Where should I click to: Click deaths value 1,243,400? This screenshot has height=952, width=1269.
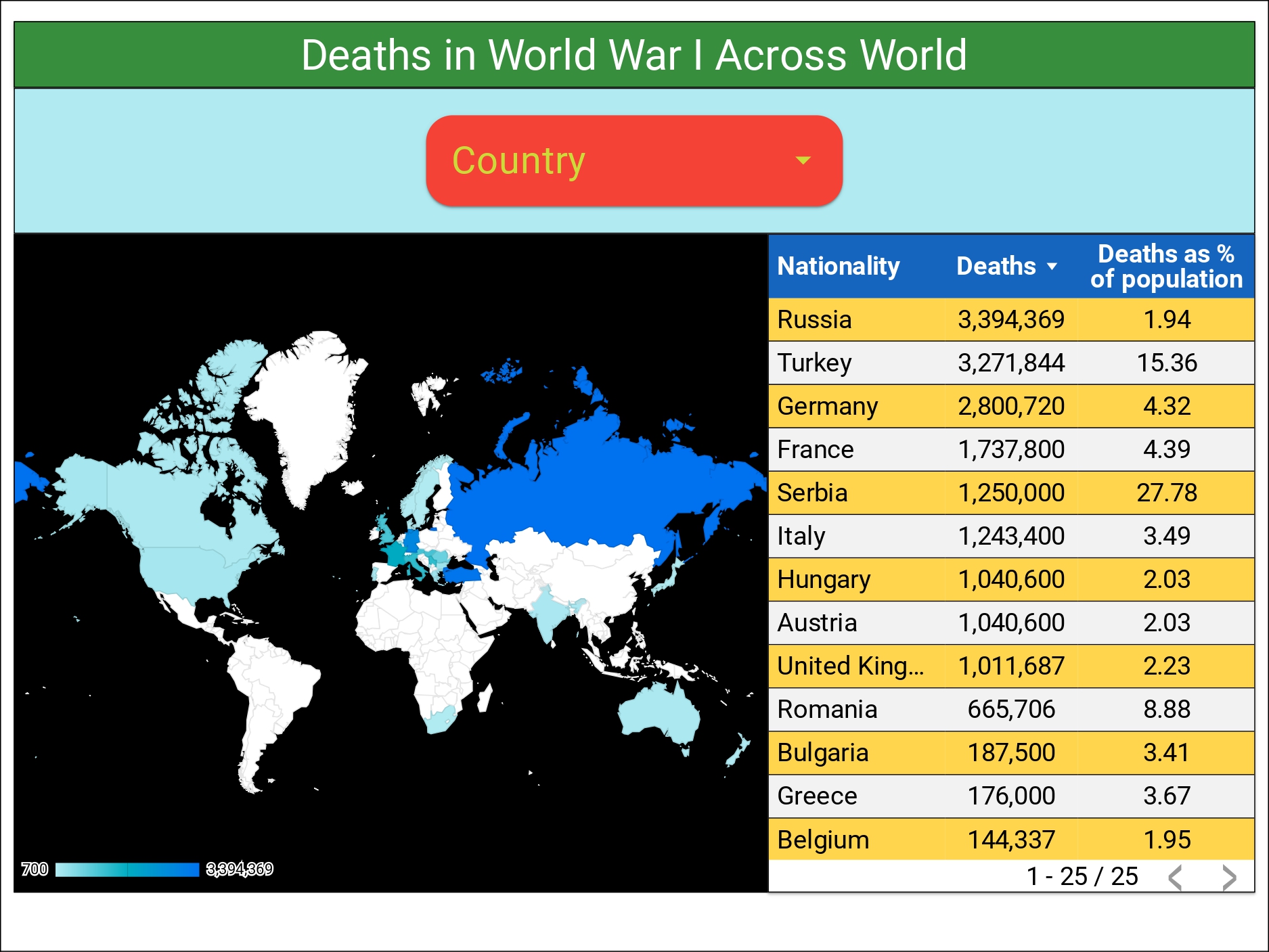pos(1011,536)
